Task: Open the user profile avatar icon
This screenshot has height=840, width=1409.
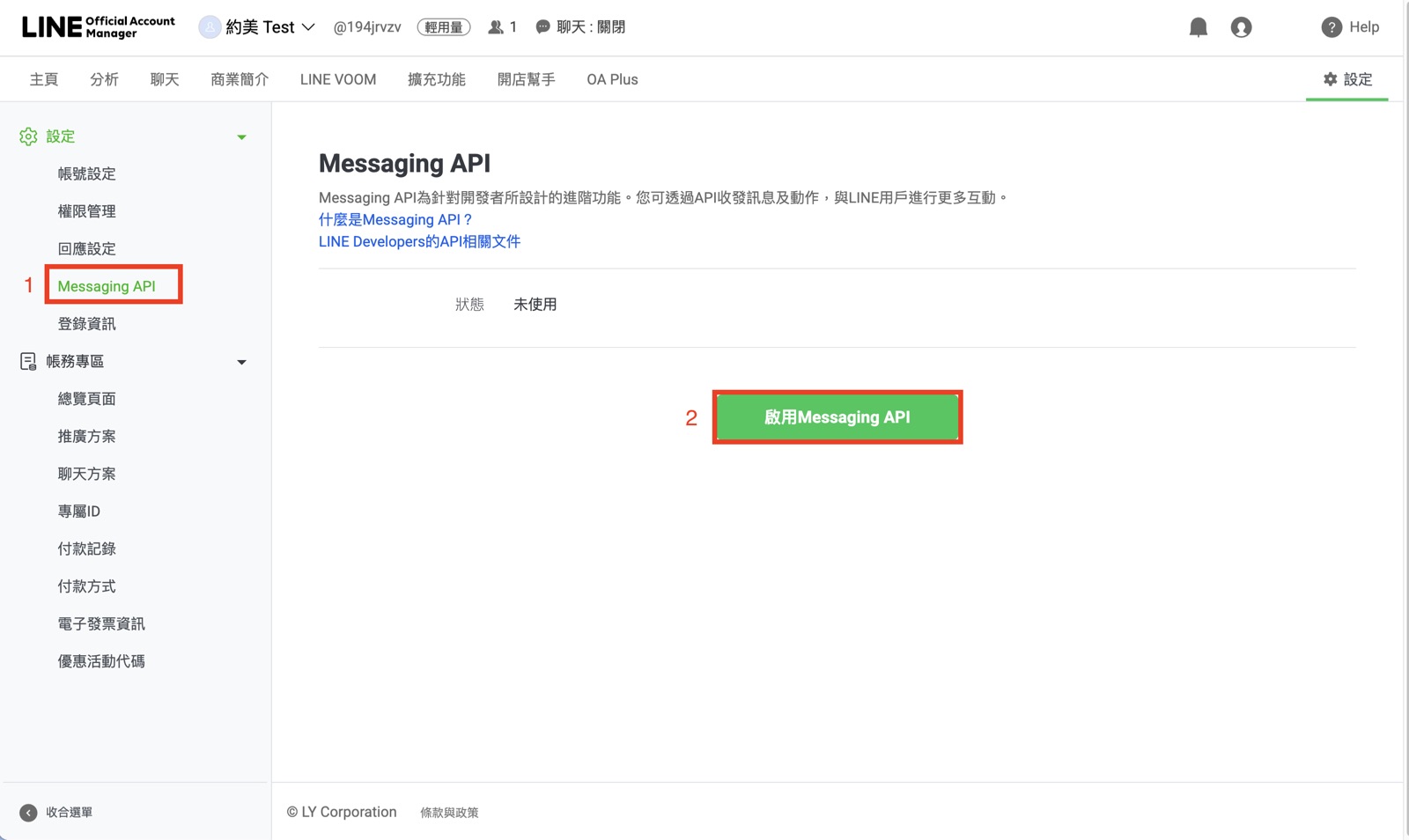Action: pos(1242,27)
